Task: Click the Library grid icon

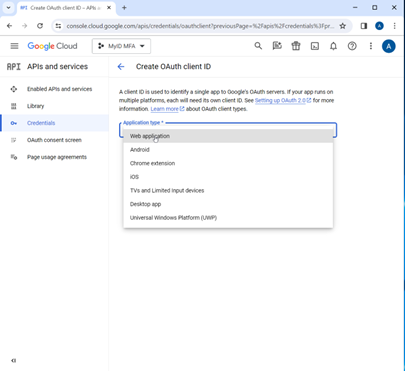Action: pos(14,106)
